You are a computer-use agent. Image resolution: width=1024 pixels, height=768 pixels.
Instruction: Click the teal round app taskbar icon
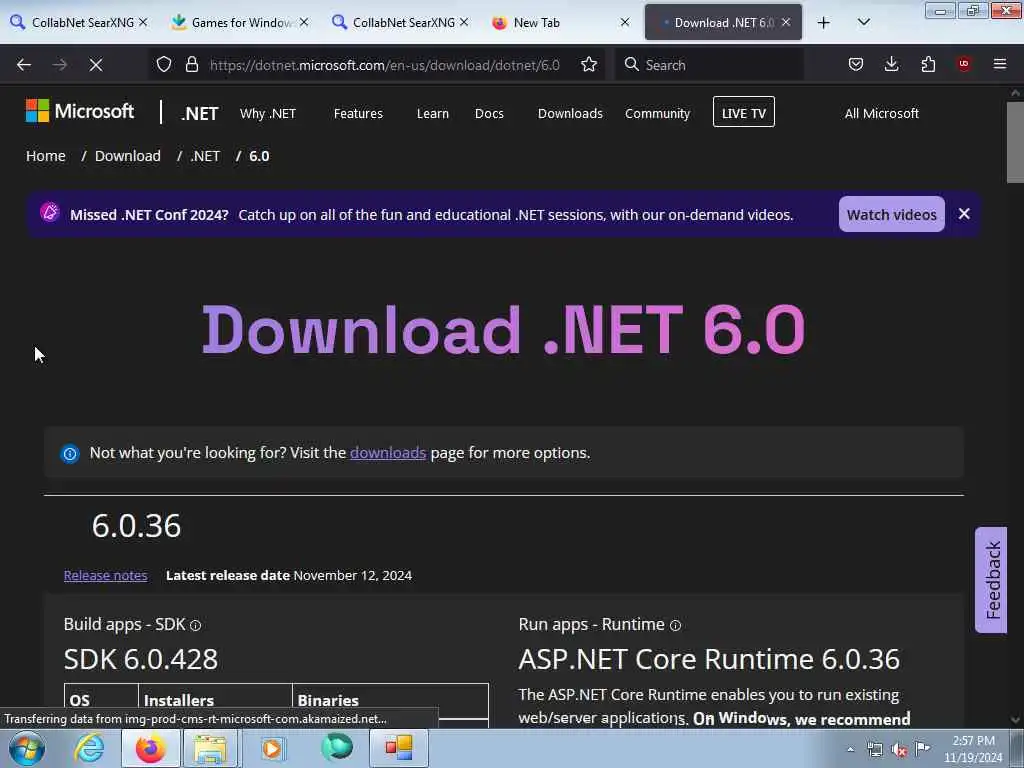click(337, 748)
